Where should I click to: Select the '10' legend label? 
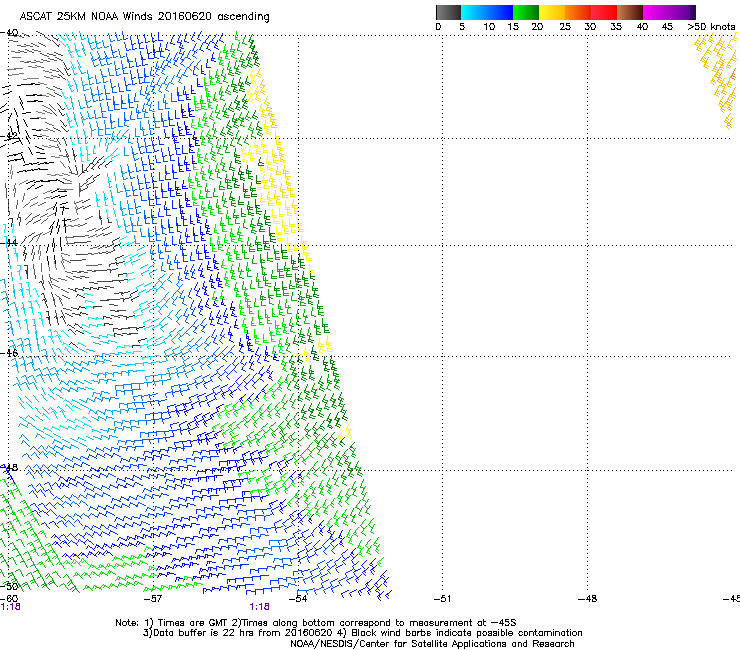489,27
